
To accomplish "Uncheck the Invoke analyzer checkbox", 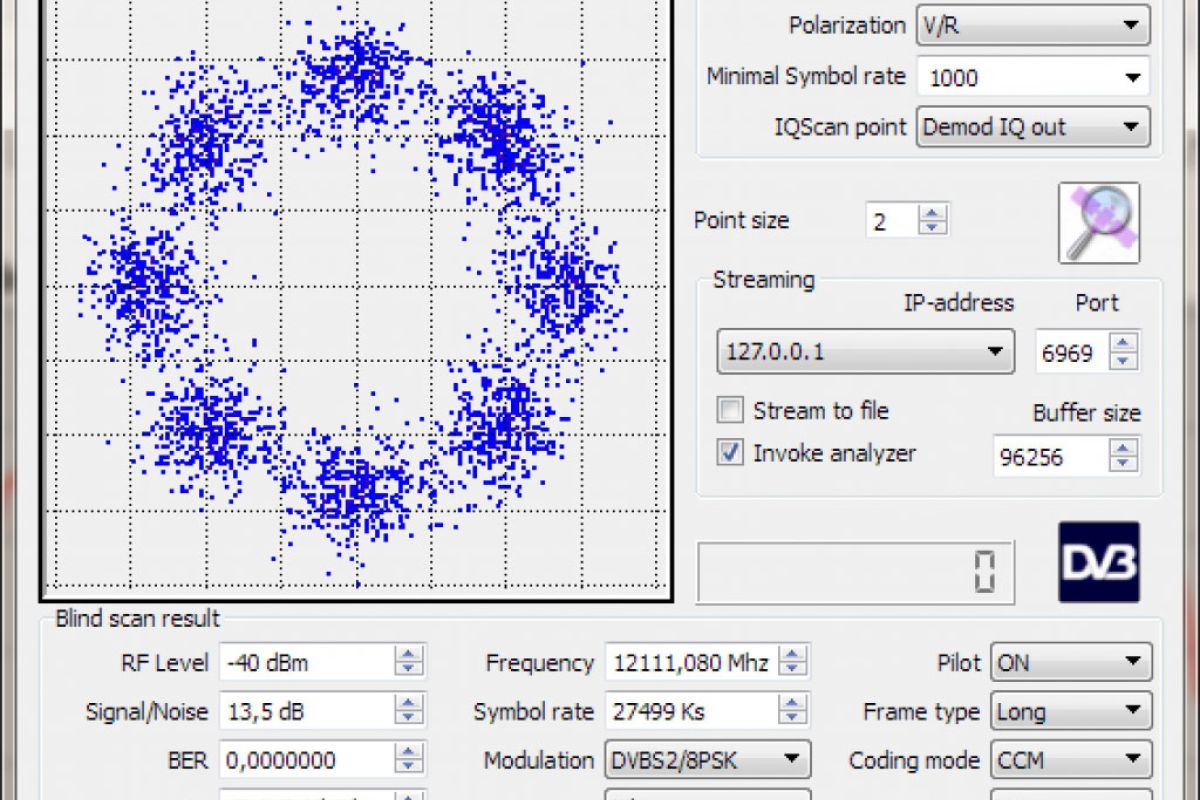I will click(x=731, y=453).
